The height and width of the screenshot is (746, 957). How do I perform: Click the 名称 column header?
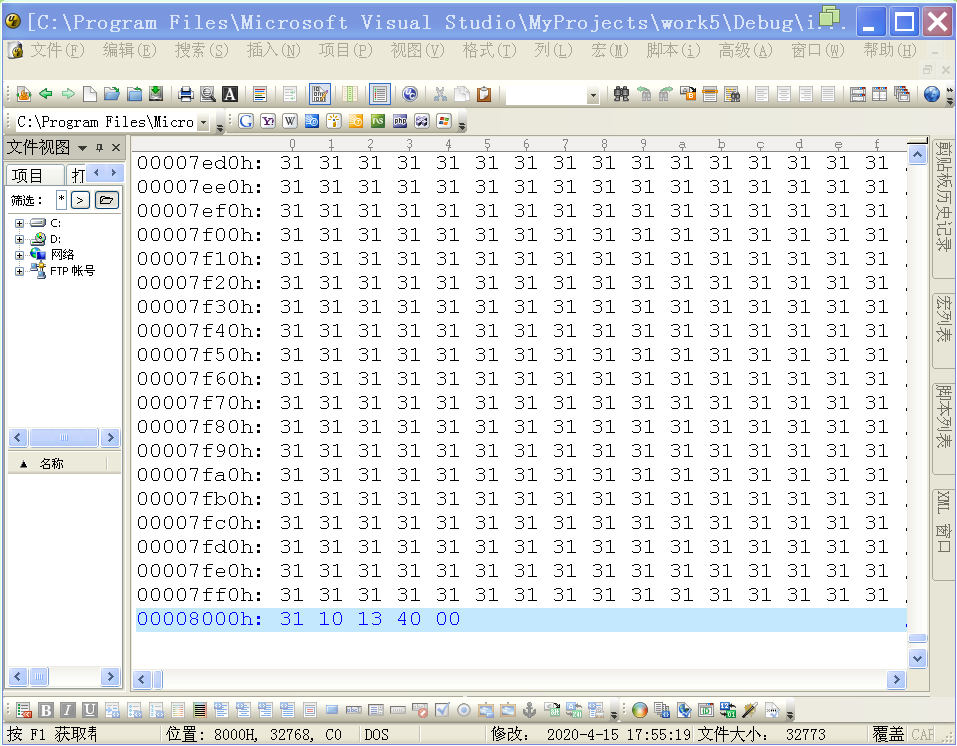51,464
